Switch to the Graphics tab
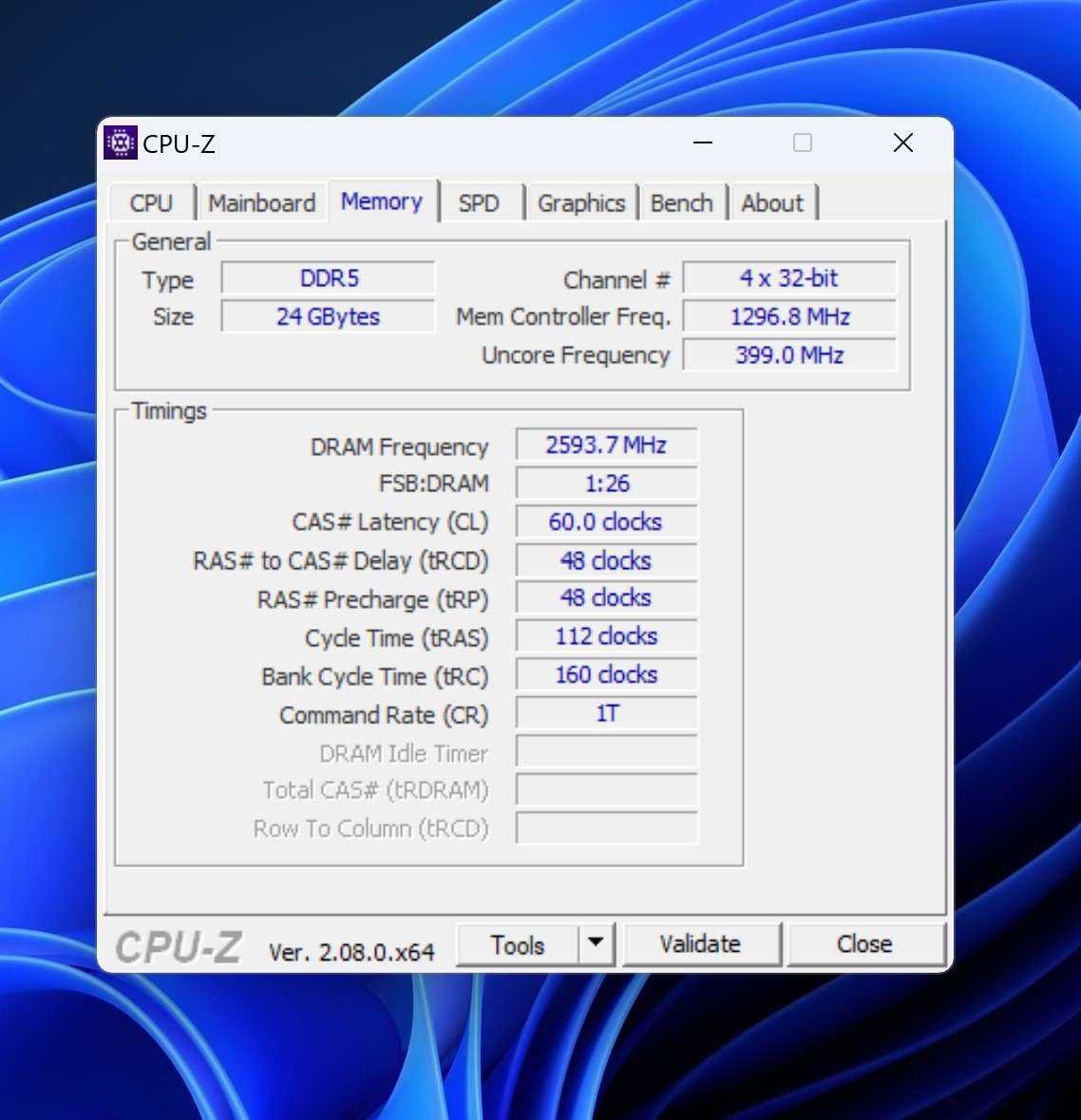 (581, 203)
